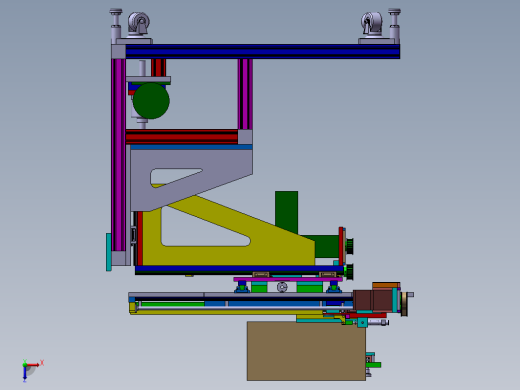This screenshot has height=390, width=520.
Task: Pick the red horizontal cross beam
Action: pyautogui.click(x=182, y=137)
